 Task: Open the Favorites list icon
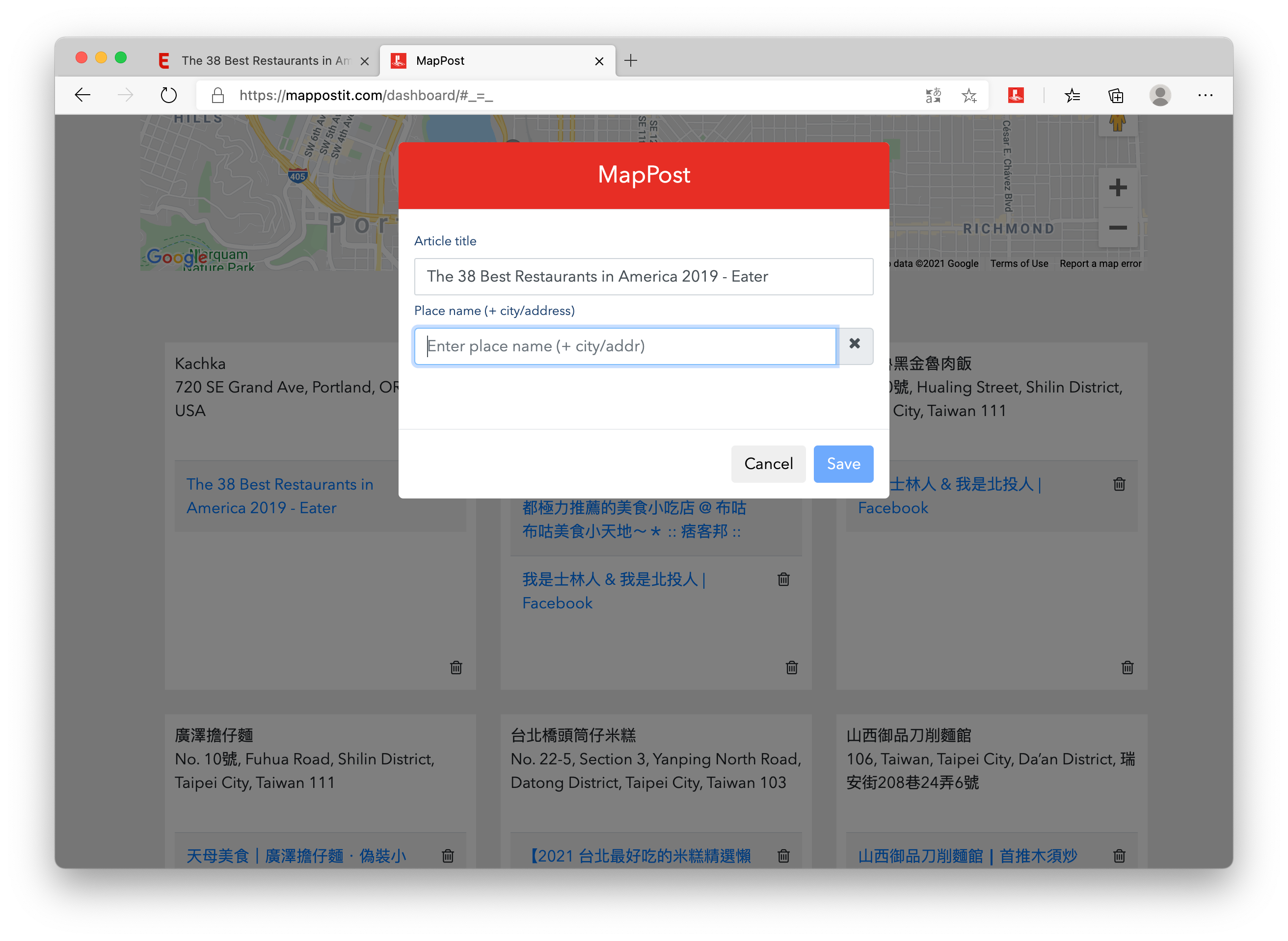1072,95
